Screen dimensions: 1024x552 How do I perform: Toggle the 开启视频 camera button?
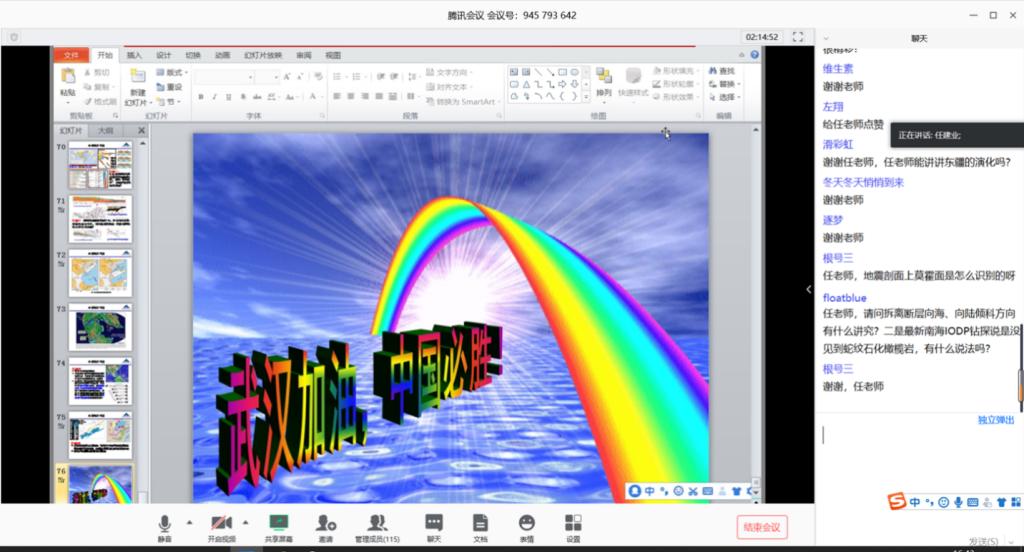221,524
